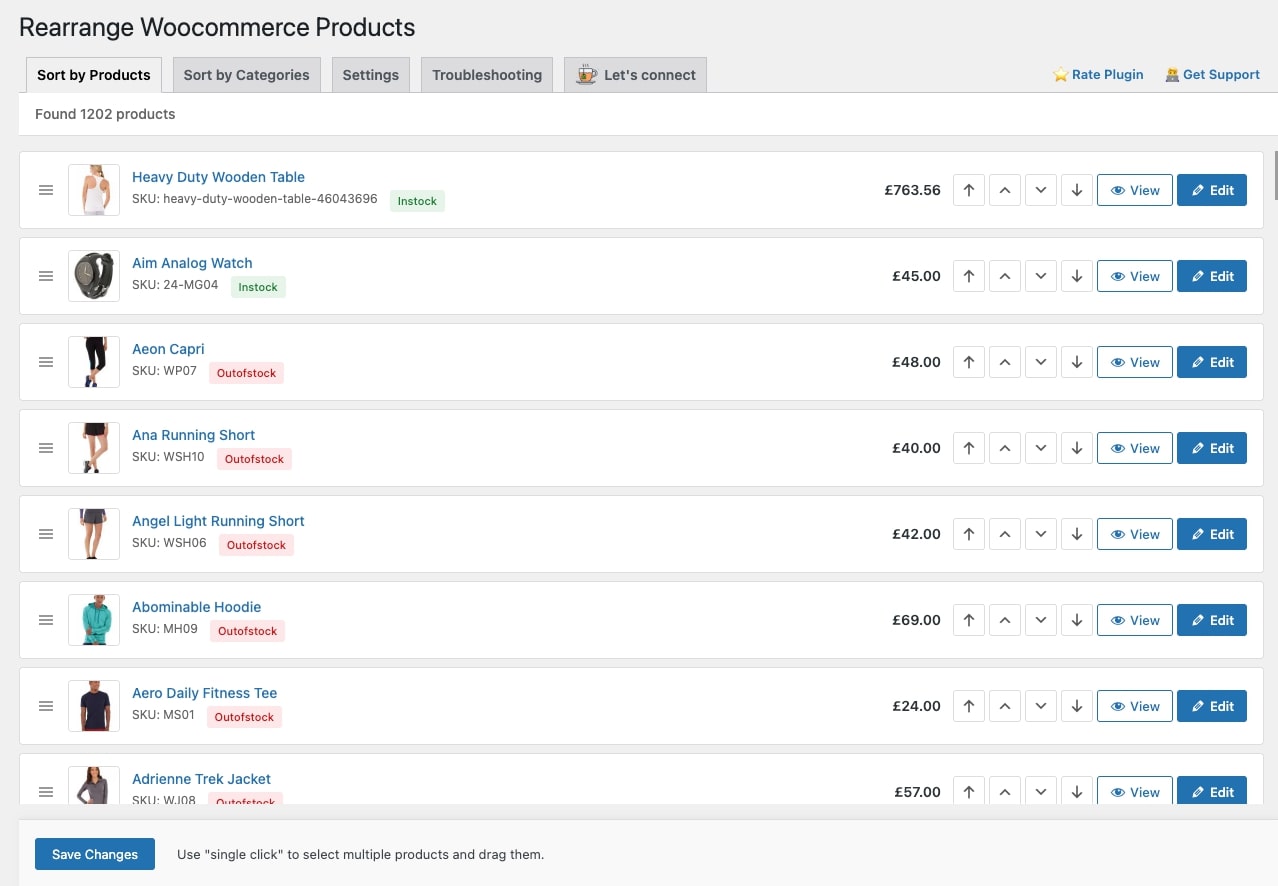Click the Save Changes button

click(94, 854)
